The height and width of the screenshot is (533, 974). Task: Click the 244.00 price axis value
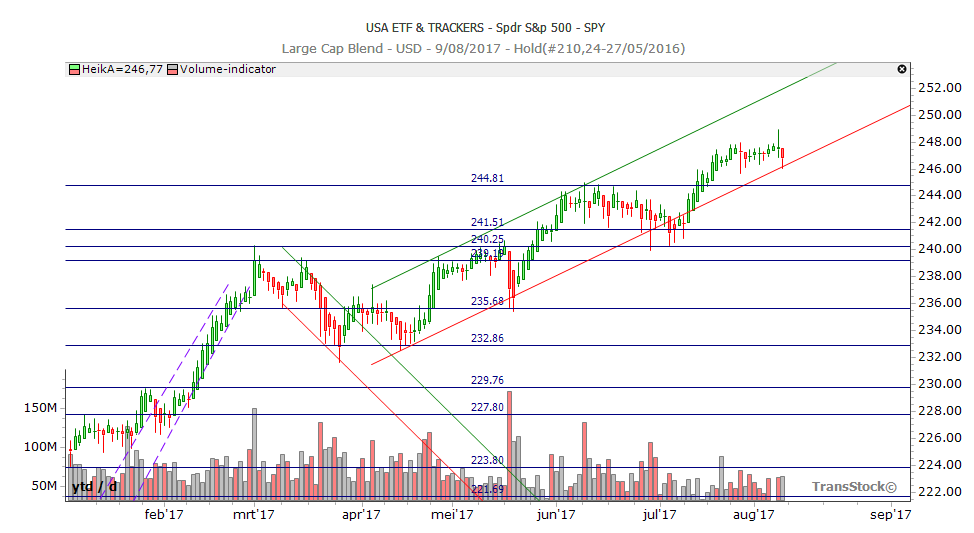940,195
